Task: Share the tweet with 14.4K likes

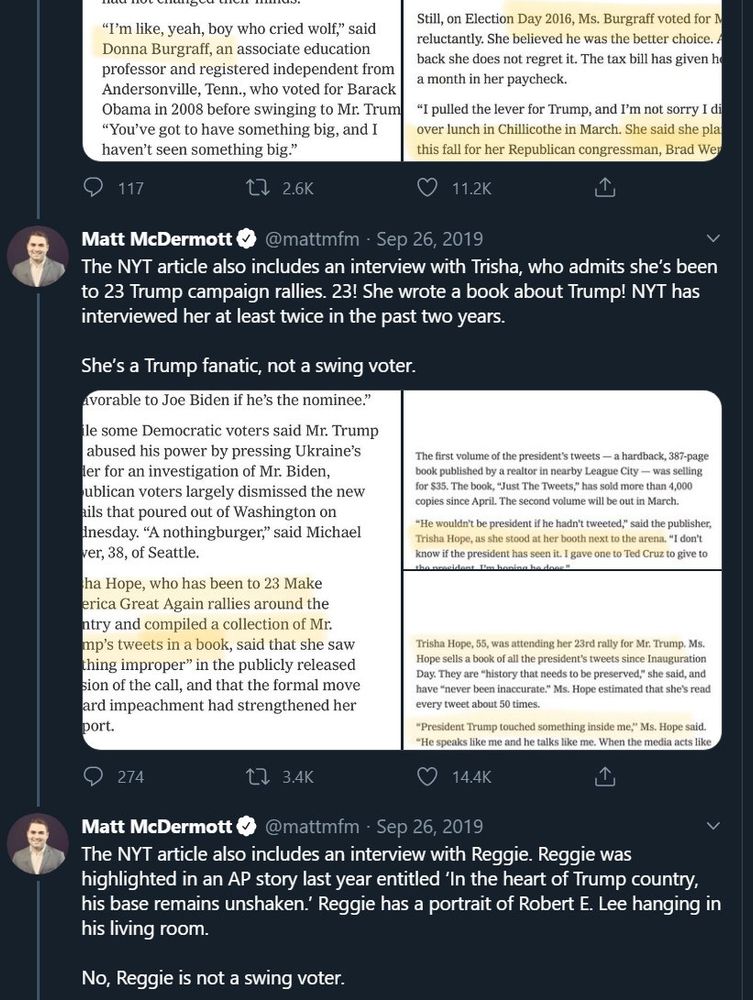Action: pos(604,776)
